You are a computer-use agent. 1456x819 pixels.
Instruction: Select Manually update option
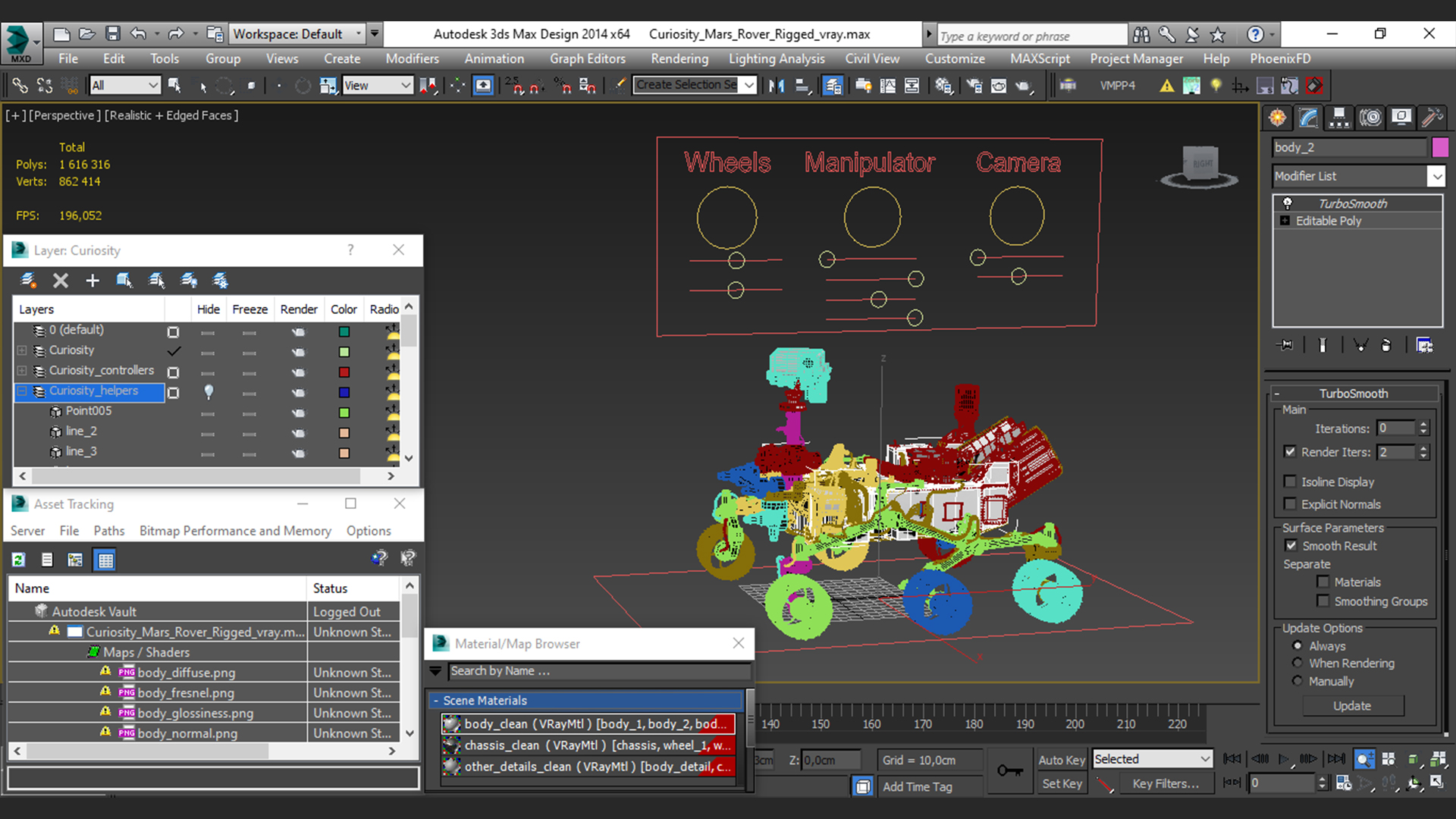point(1298,681)
